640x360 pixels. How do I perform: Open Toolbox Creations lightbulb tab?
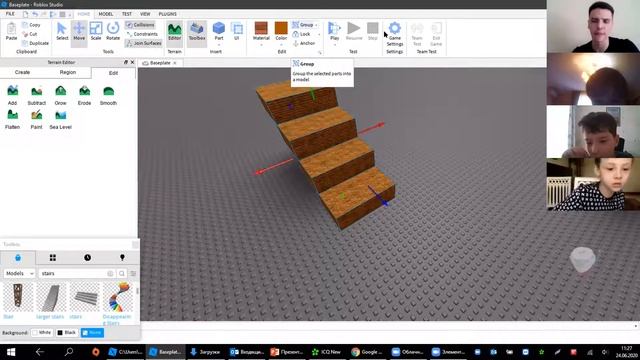[x=122, y=258]
